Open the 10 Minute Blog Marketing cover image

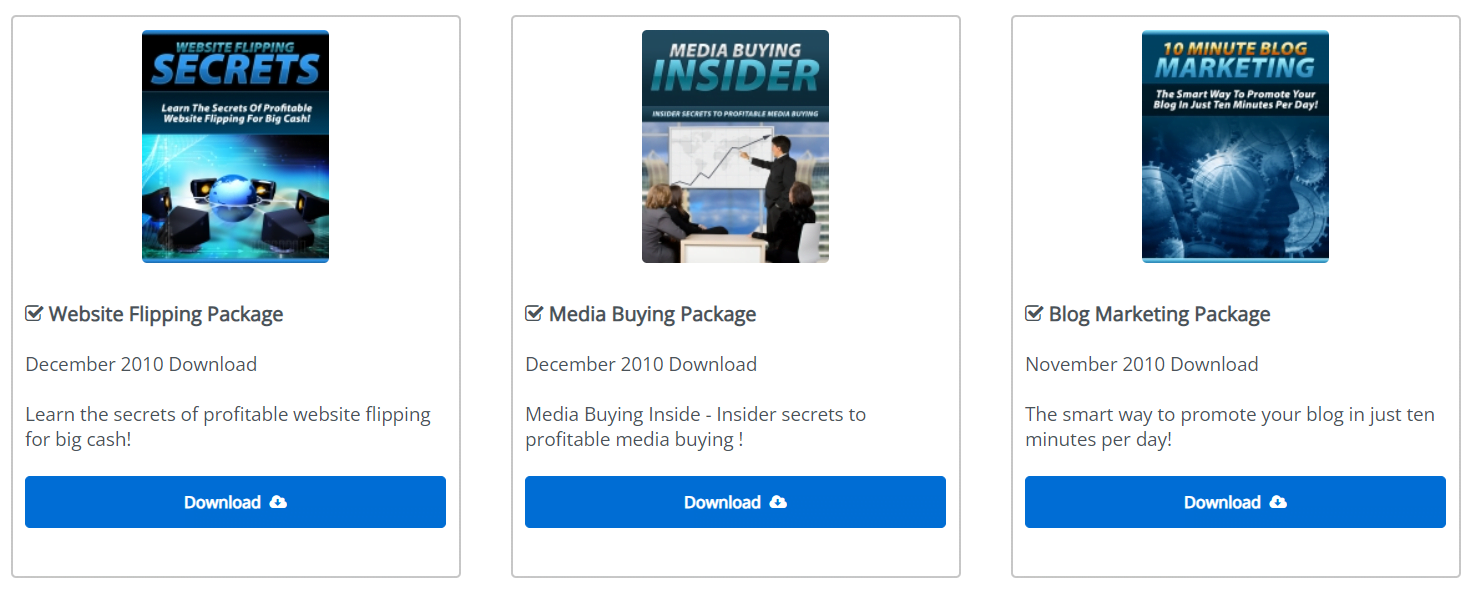(x=1235, y=146)
